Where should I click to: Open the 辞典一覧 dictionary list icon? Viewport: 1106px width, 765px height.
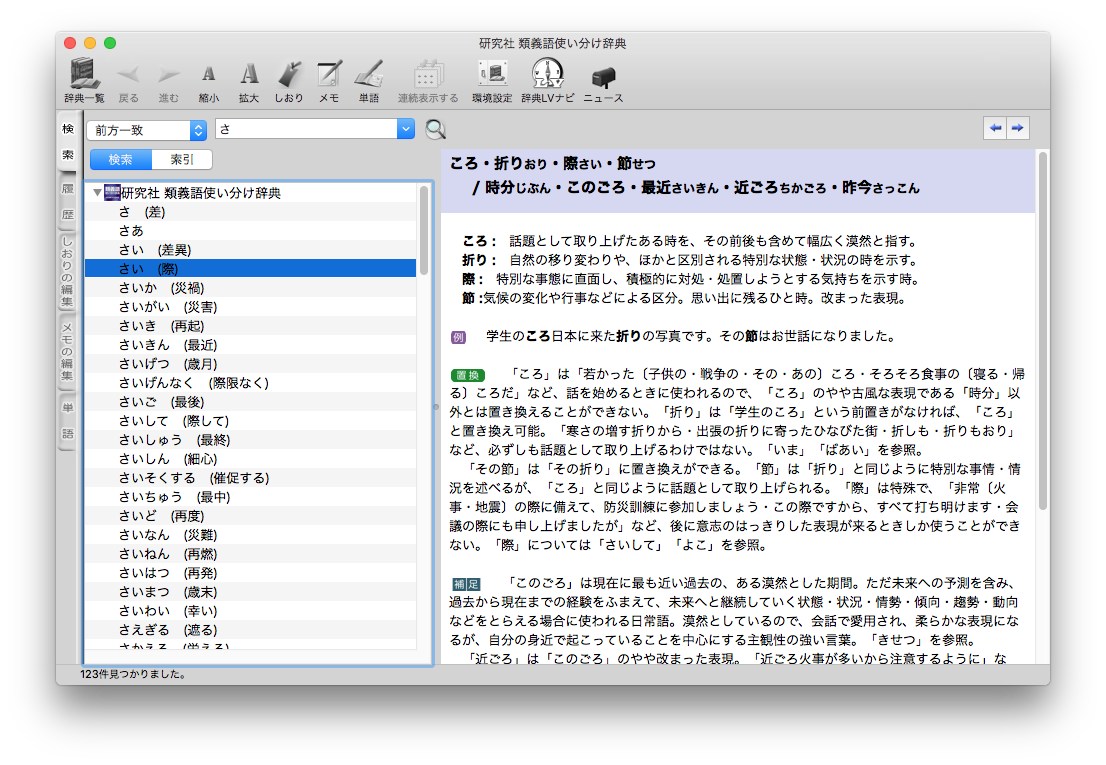click(x=84, y=74)
